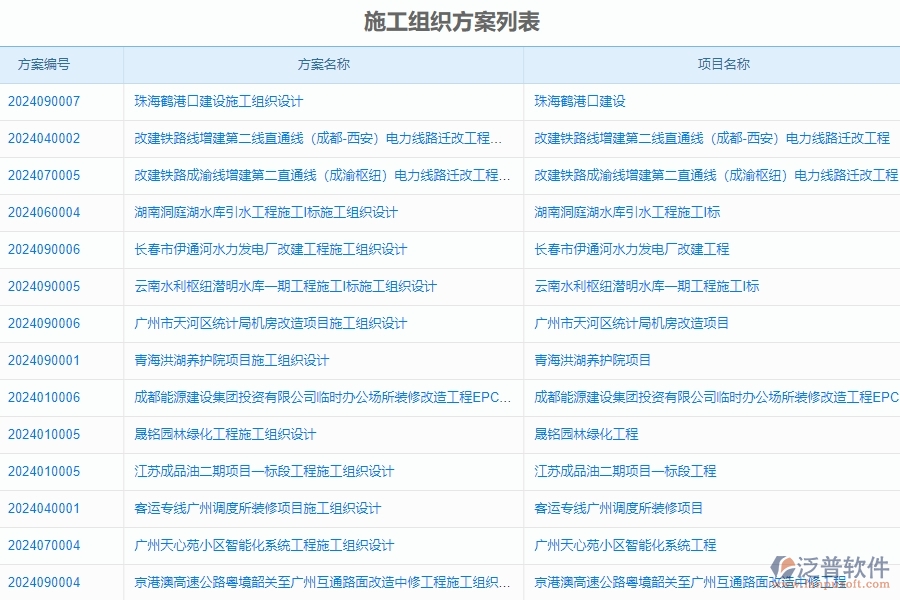The image size is (900, 600).
Task: Open 广州天心苑小区智能化系统工程施工组织设计
Action: 264,545
